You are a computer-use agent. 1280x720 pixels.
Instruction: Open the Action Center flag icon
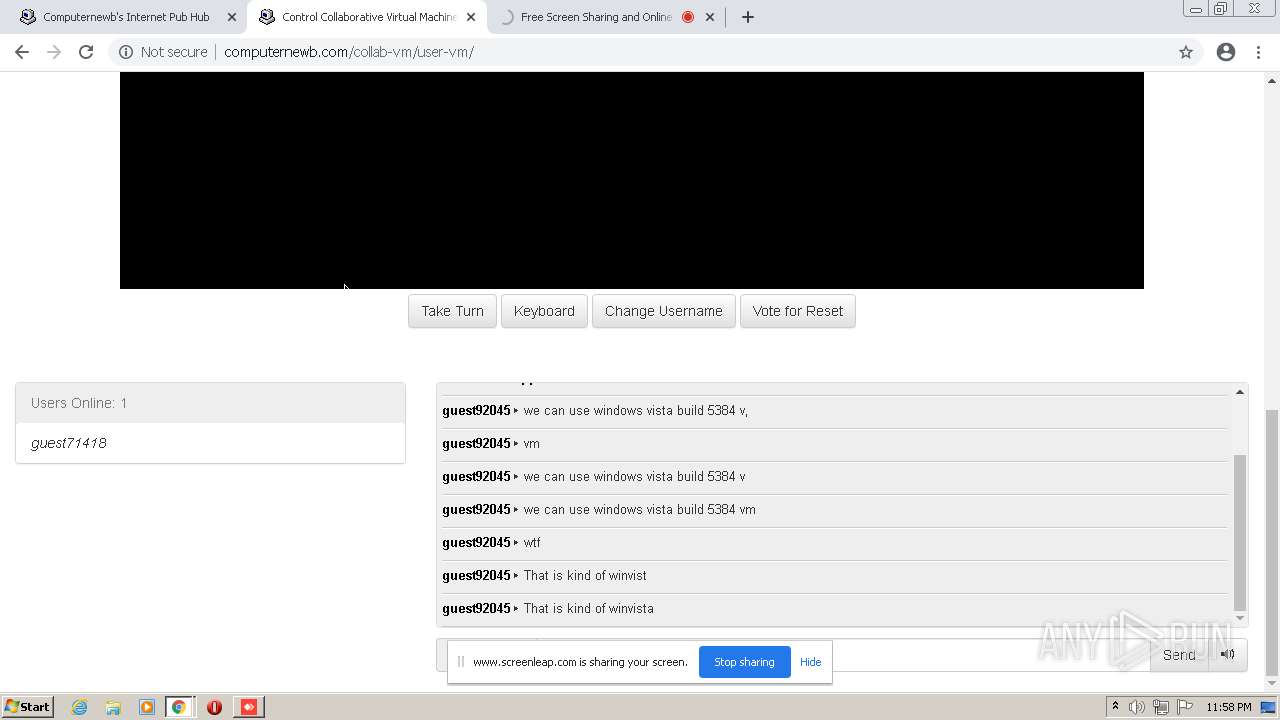tap(1185, 707)
